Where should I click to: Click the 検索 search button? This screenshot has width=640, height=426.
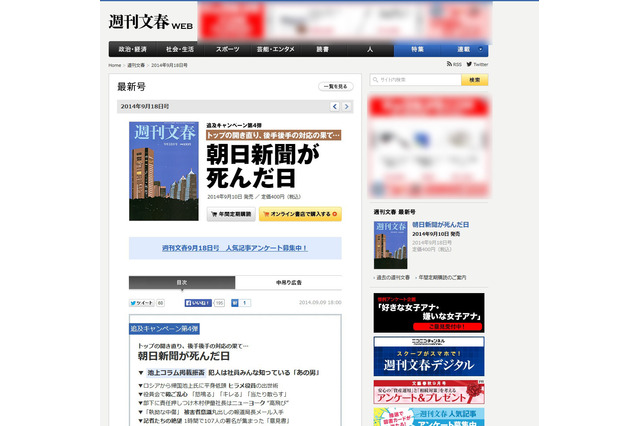(475, 80)
